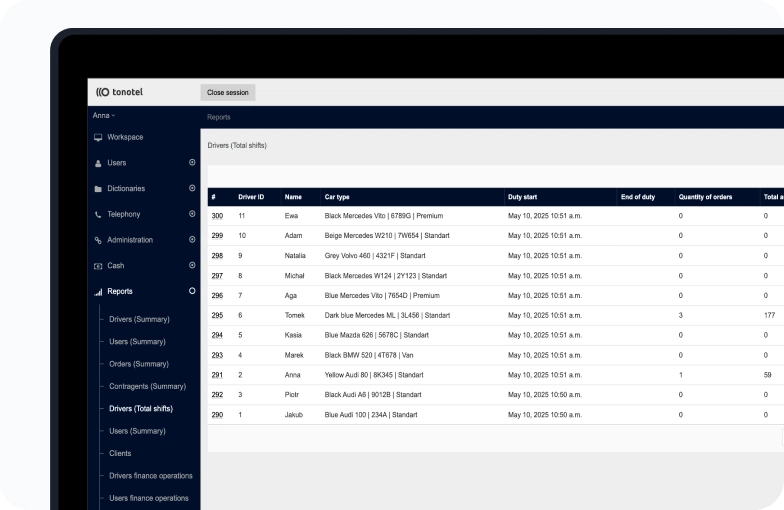Click the Cash money icon
The width and height of the screenshot is (784, 510).
pyautogui.click(x=98, y=266)
